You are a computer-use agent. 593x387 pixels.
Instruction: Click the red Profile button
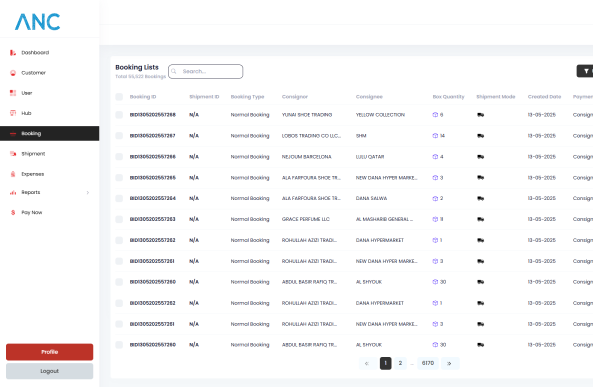click(x=50, y=352)
